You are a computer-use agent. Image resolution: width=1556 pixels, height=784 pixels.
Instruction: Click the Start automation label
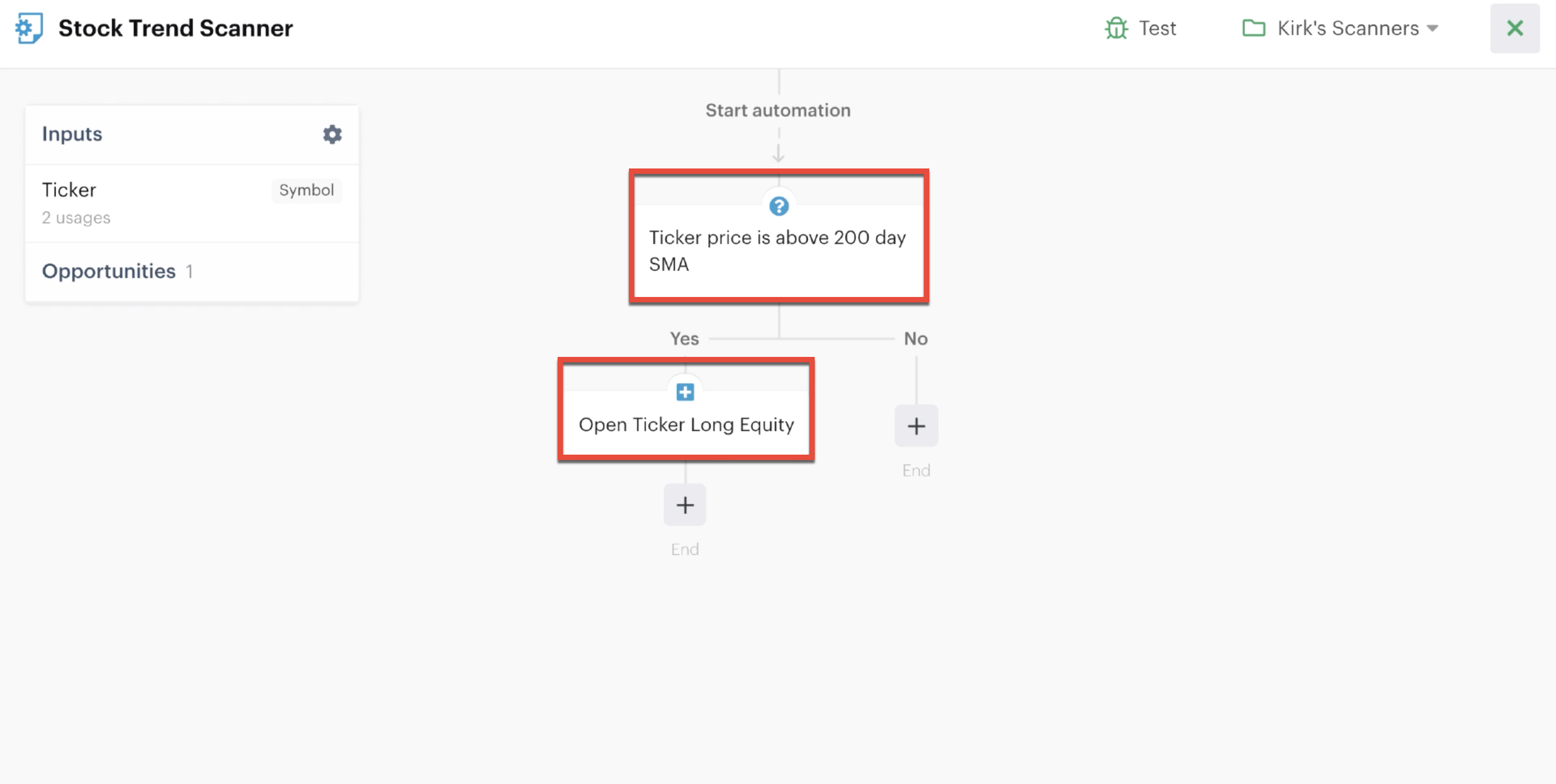pyautogui.click(x=778, y=111)
